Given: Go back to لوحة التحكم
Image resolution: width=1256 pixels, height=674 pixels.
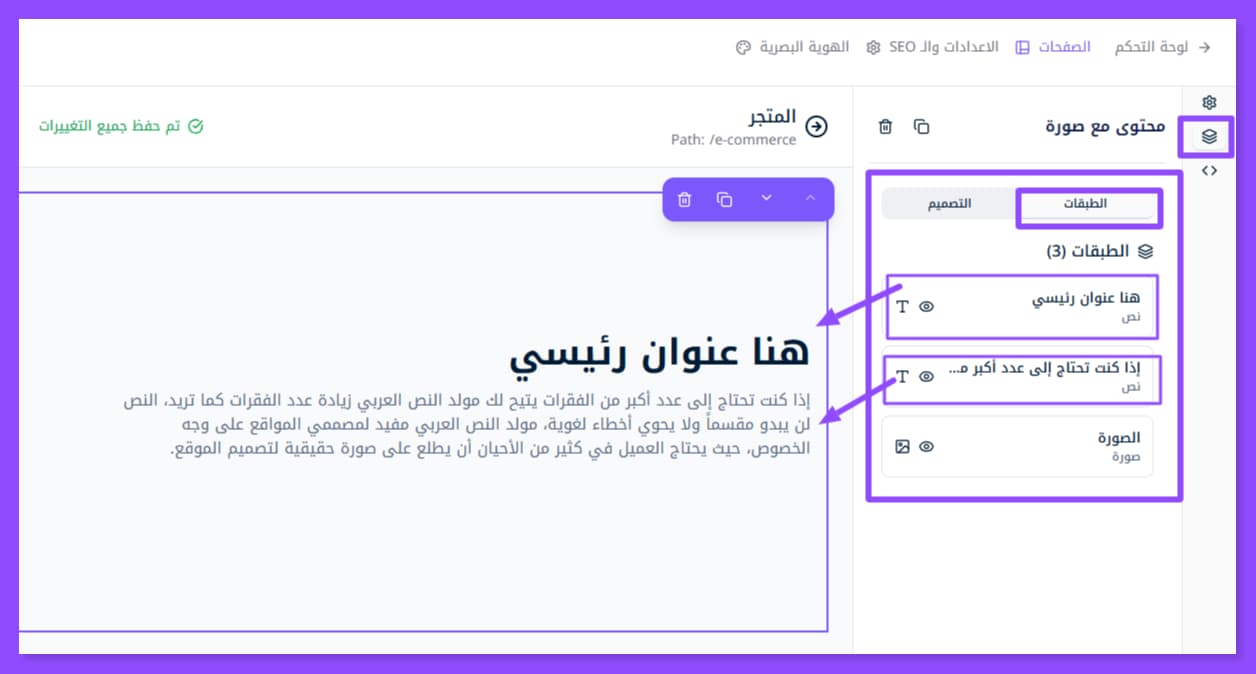Looking at the screenshot, I should [1162, 47].
